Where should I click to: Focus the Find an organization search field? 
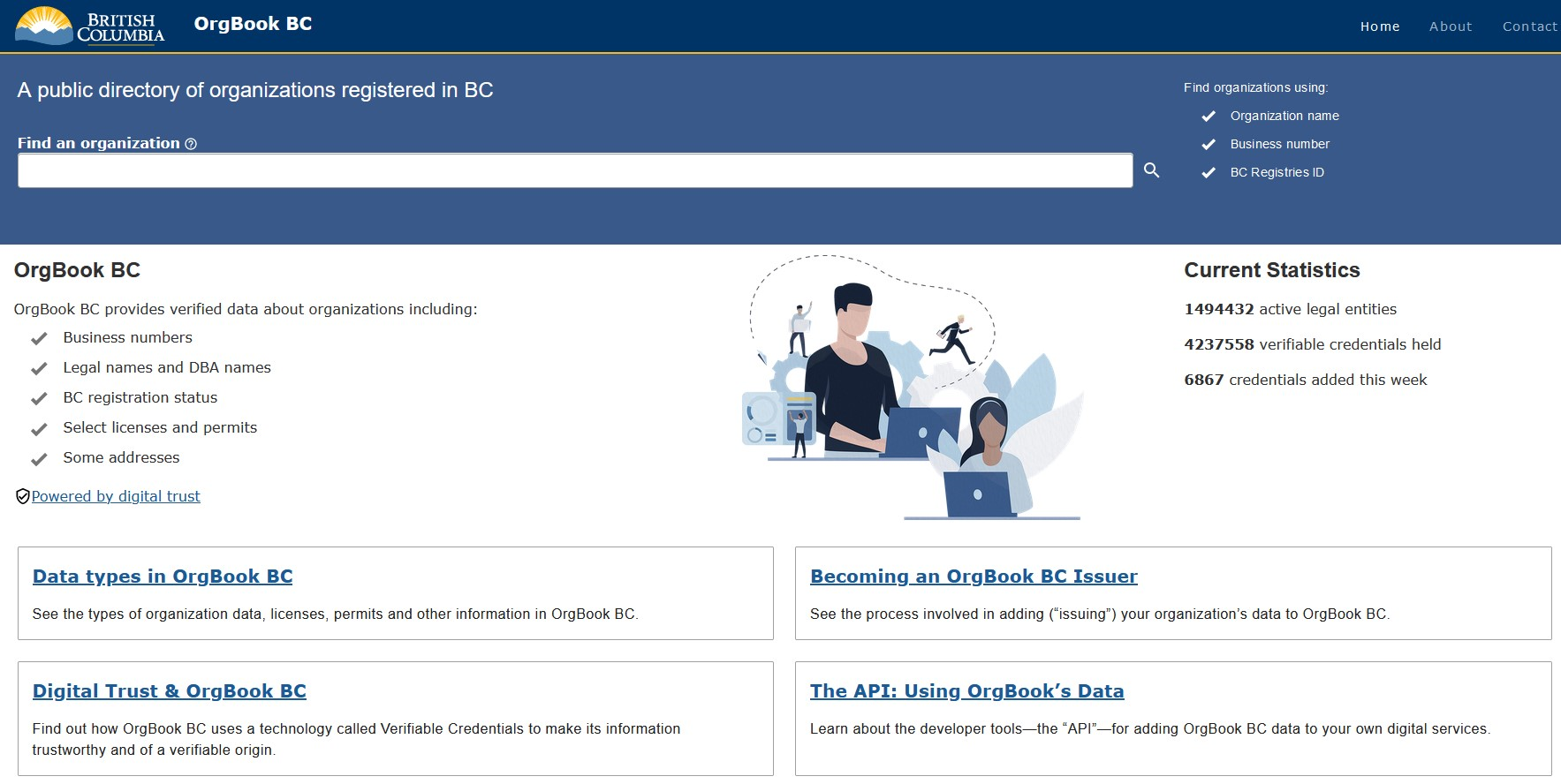575,170
